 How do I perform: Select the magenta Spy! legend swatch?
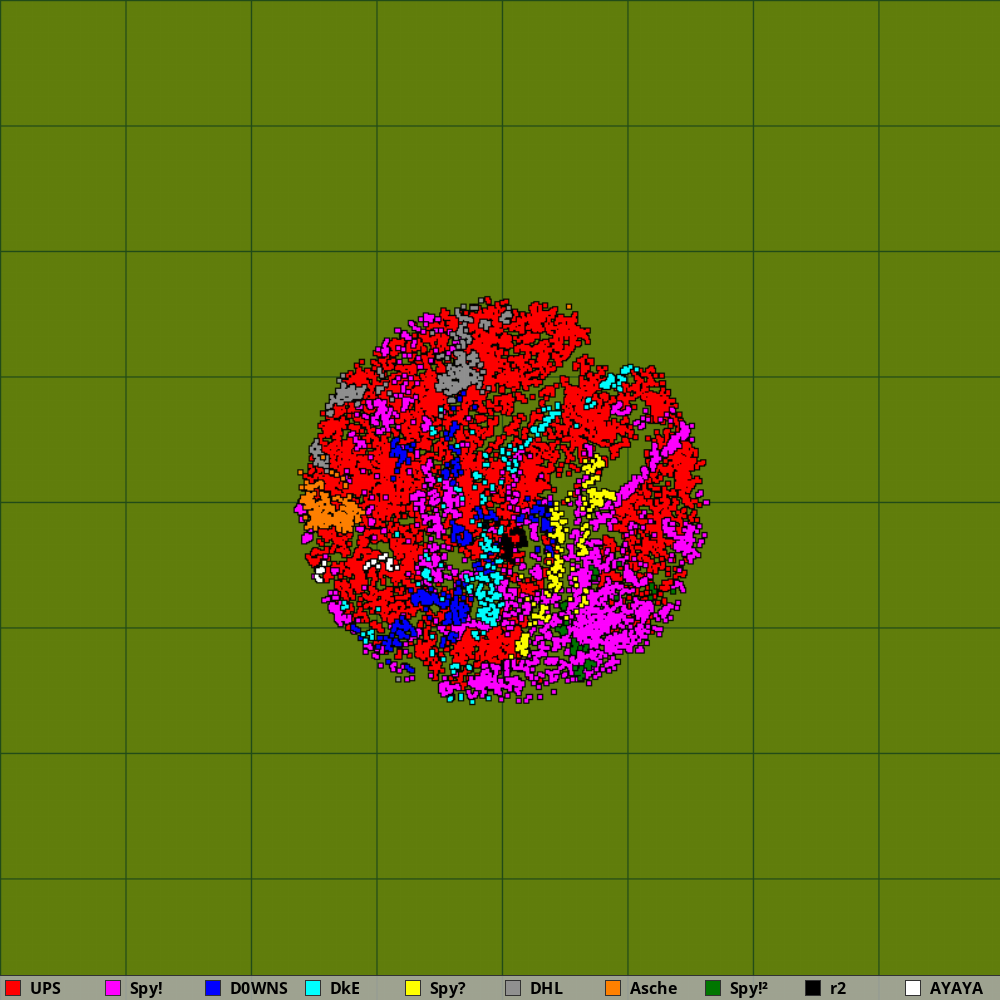(113, 988)
